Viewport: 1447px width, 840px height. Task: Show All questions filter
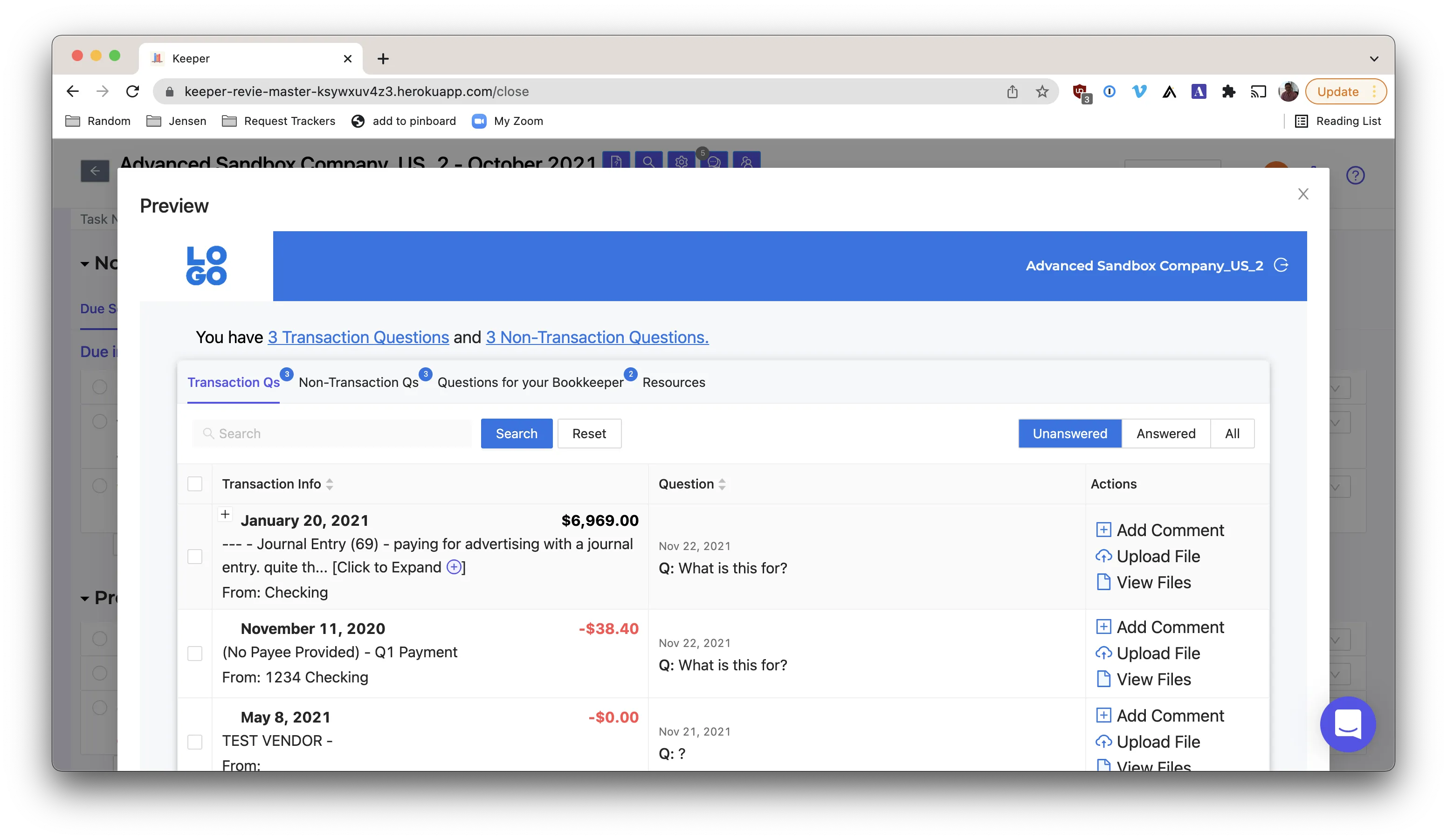pyautogui.click(x=1232, y=434)
